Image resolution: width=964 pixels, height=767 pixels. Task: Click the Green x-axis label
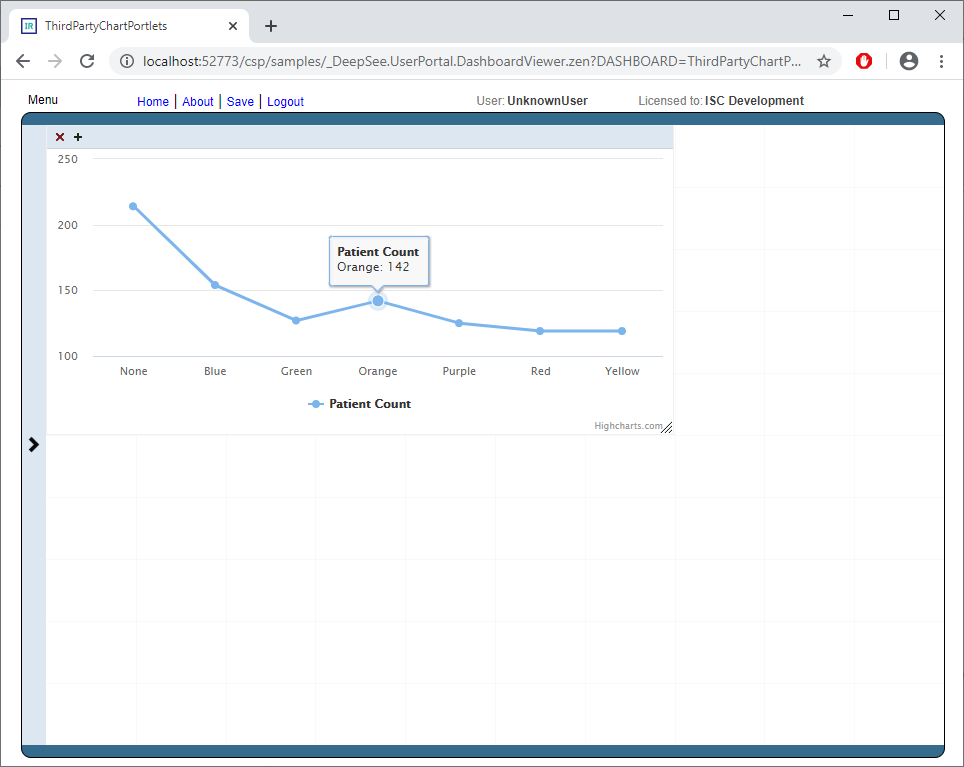(296, 371)
